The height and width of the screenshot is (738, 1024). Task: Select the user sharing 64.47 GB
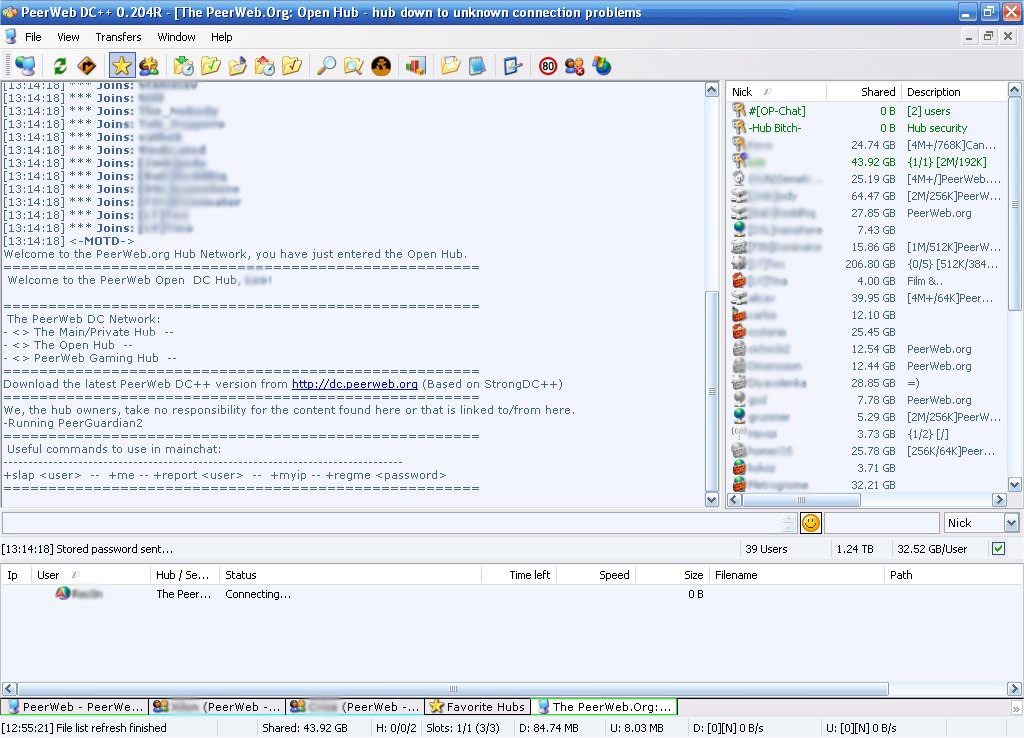[867, 196]
